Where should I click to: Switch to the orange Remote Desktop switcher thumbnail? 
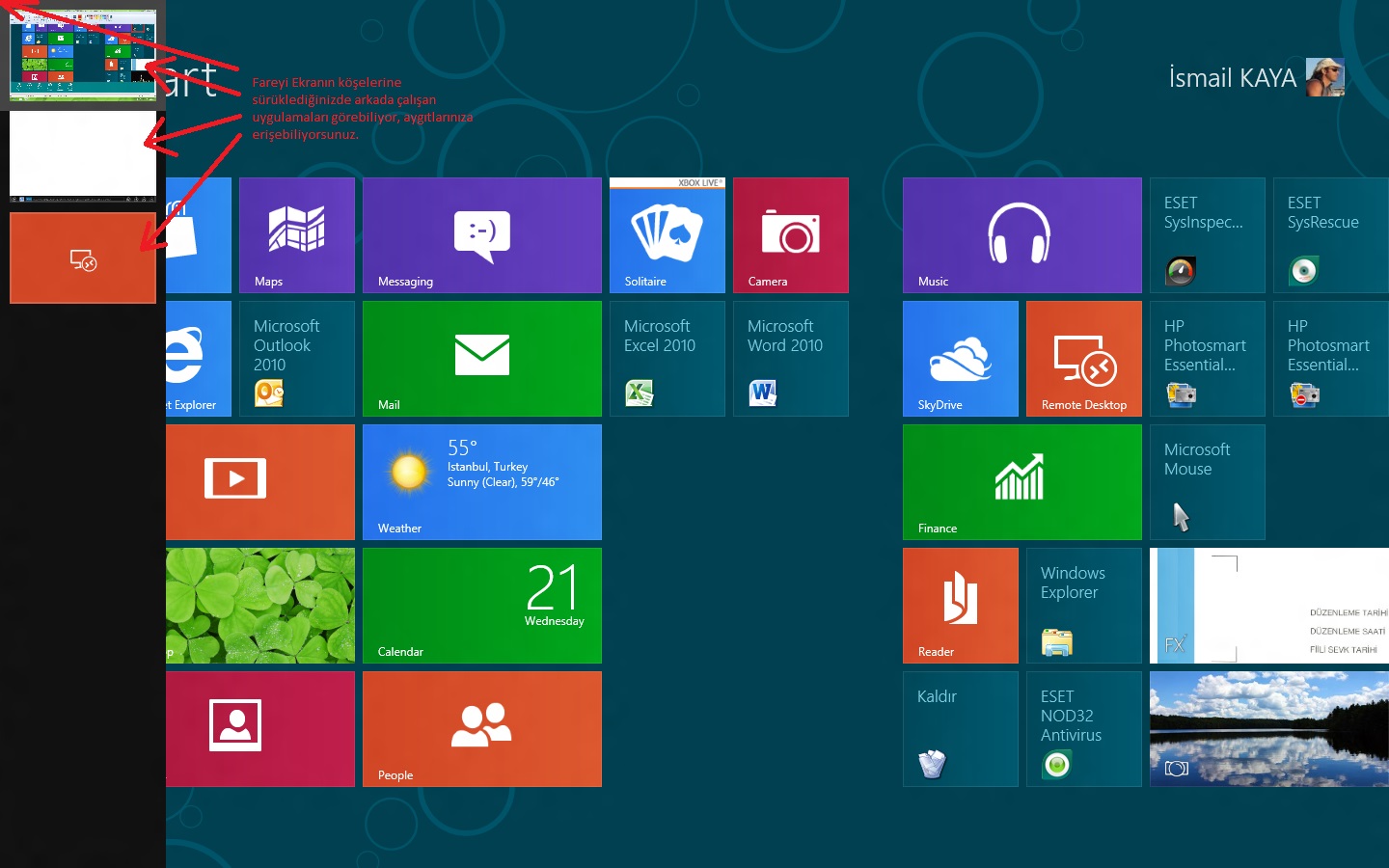83,258
